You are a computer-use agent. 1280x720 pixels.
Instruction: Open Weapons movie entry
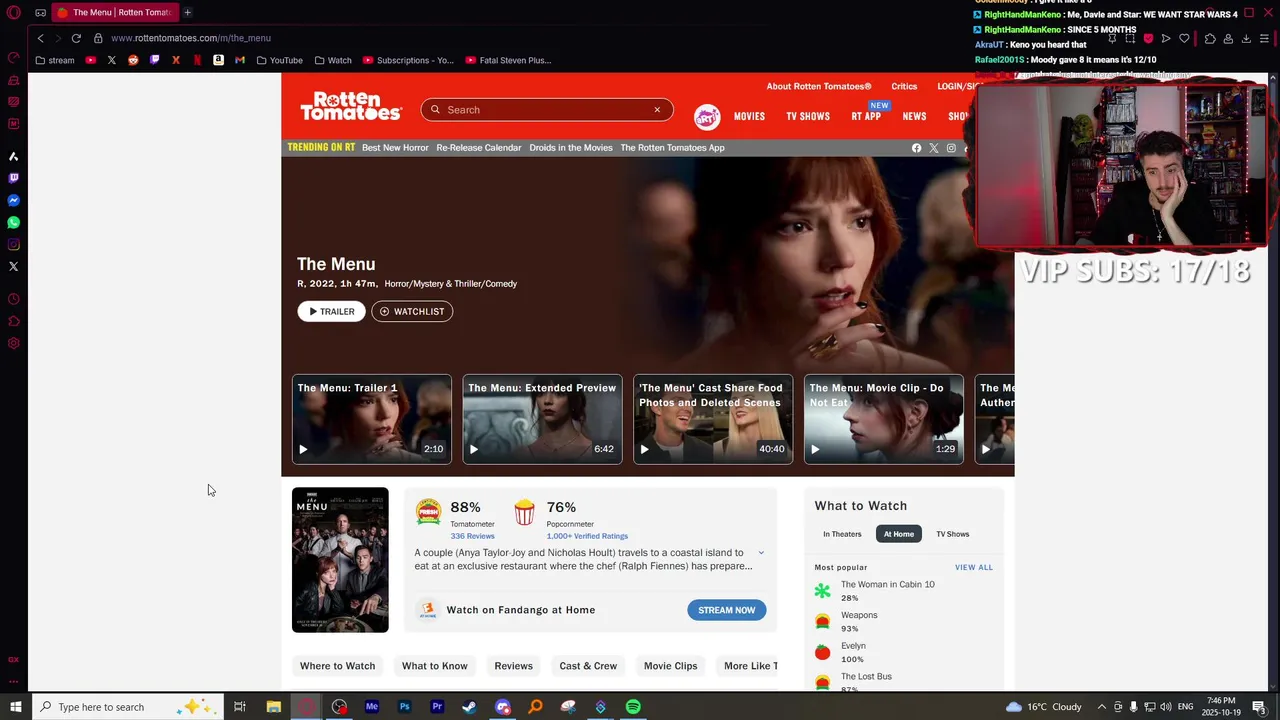coord(859,615)
